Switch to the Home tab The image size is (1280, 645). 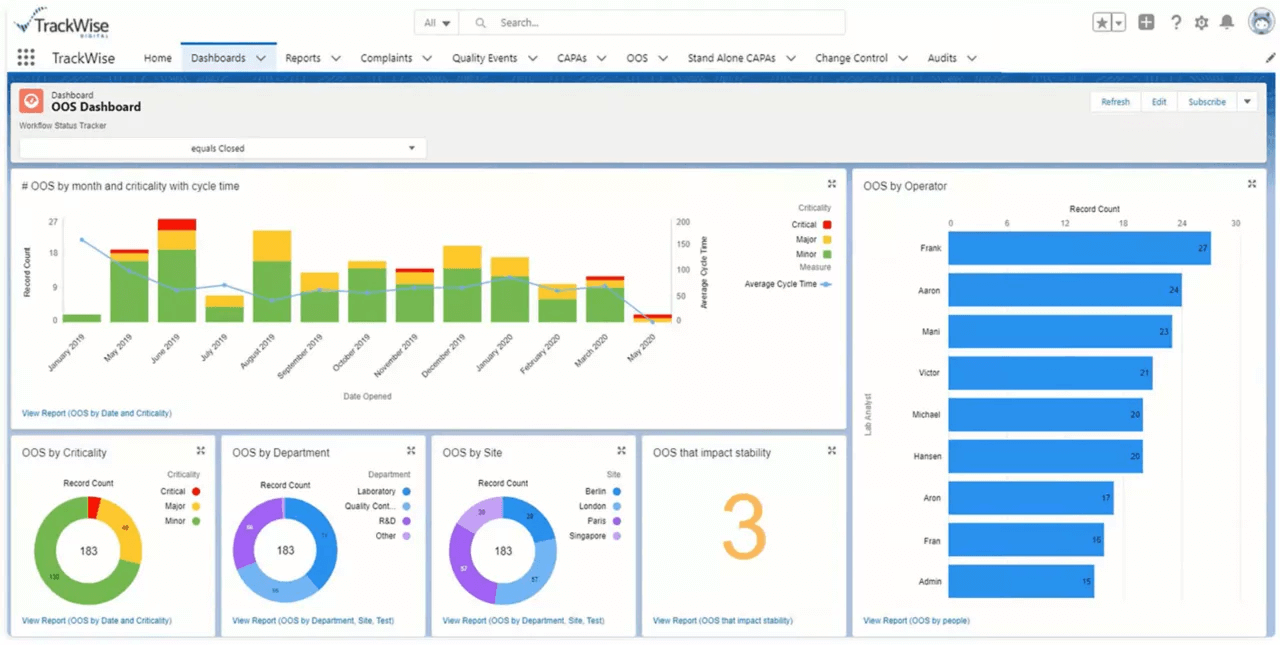157,58
